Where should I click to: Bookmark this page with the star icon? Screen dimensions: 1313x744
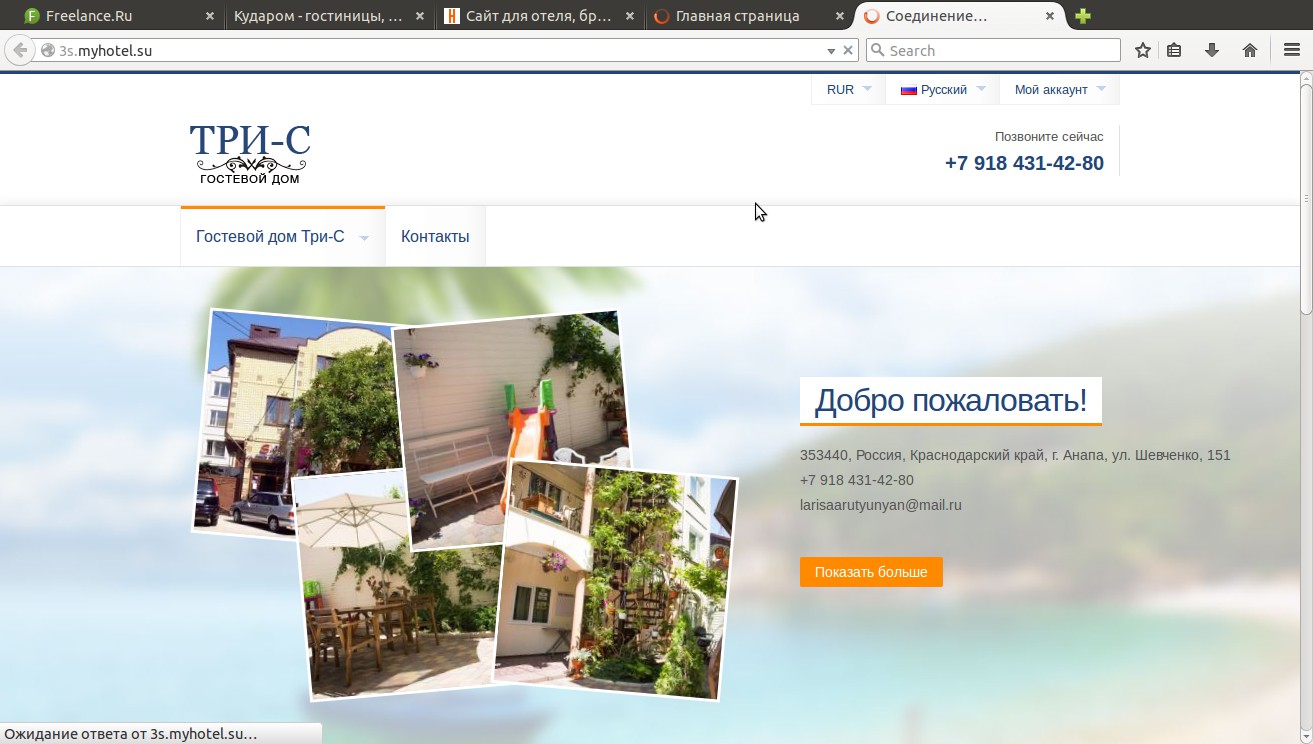(1143, 50)
